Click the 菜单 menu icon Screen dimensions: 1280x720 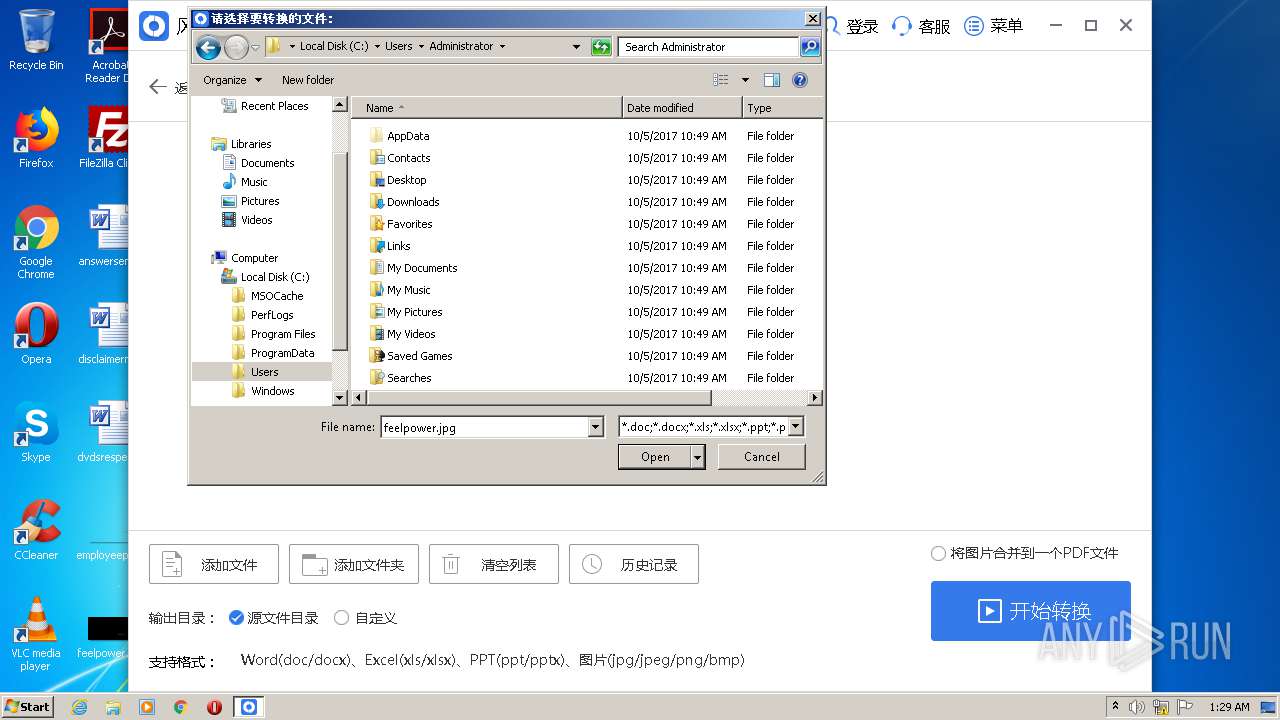(x=974, y=26)
